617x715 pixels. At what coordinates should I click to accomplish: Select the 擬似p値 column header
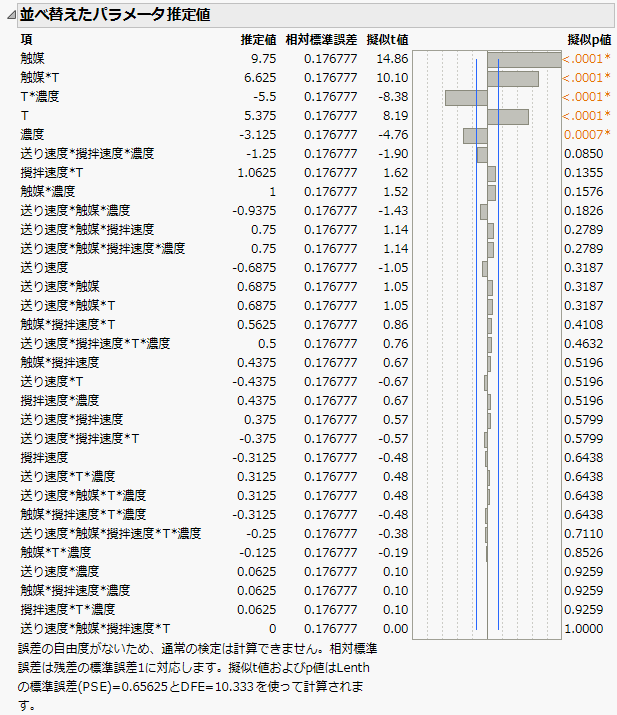(589, 40)
